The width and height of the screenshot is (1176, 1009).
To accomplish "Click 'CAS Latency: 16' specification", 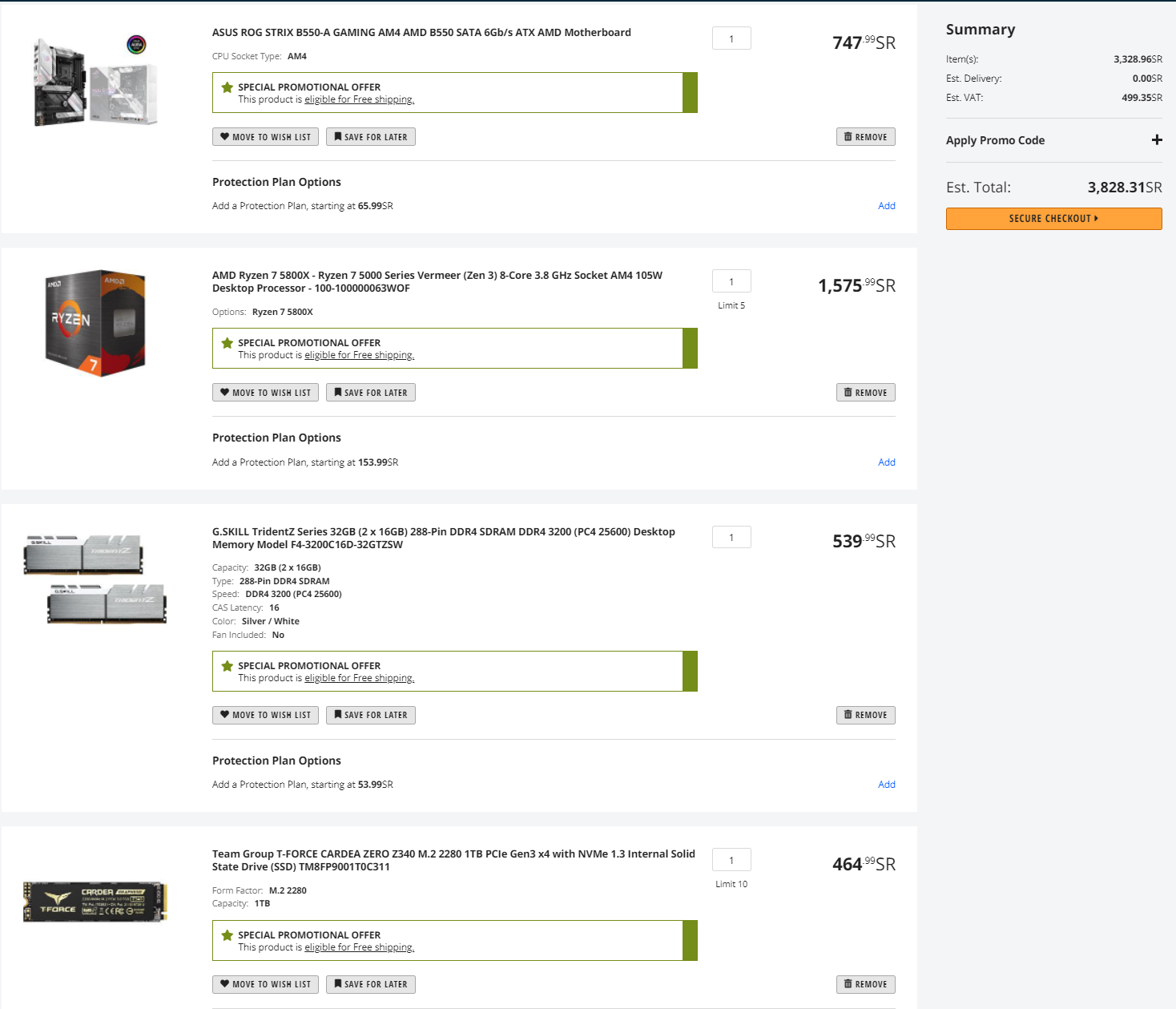I will [246, 607].
